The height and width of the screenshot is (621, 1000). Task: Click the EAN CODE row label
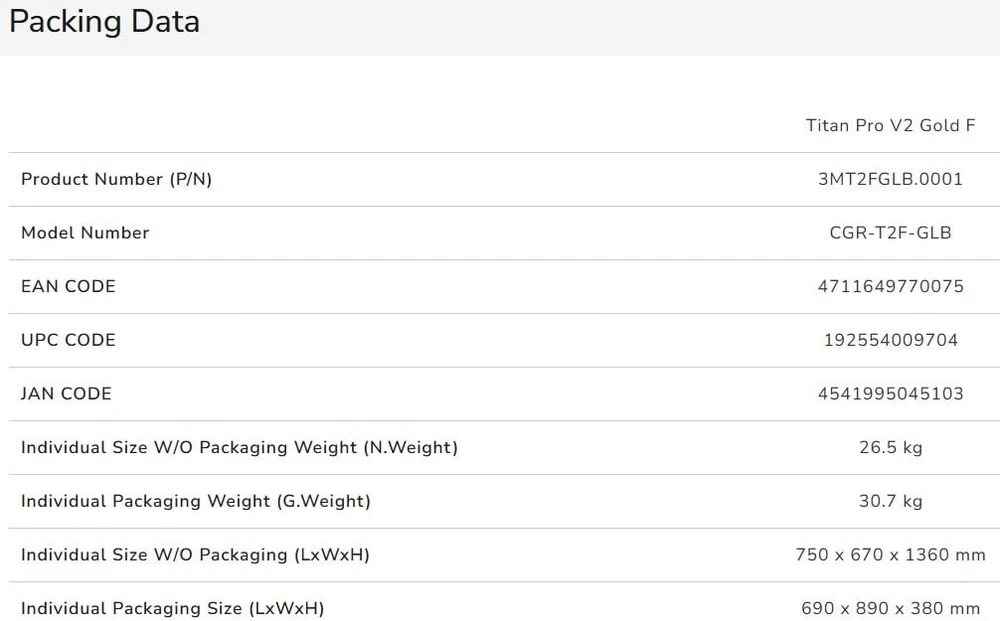click(x=68, y=286)
